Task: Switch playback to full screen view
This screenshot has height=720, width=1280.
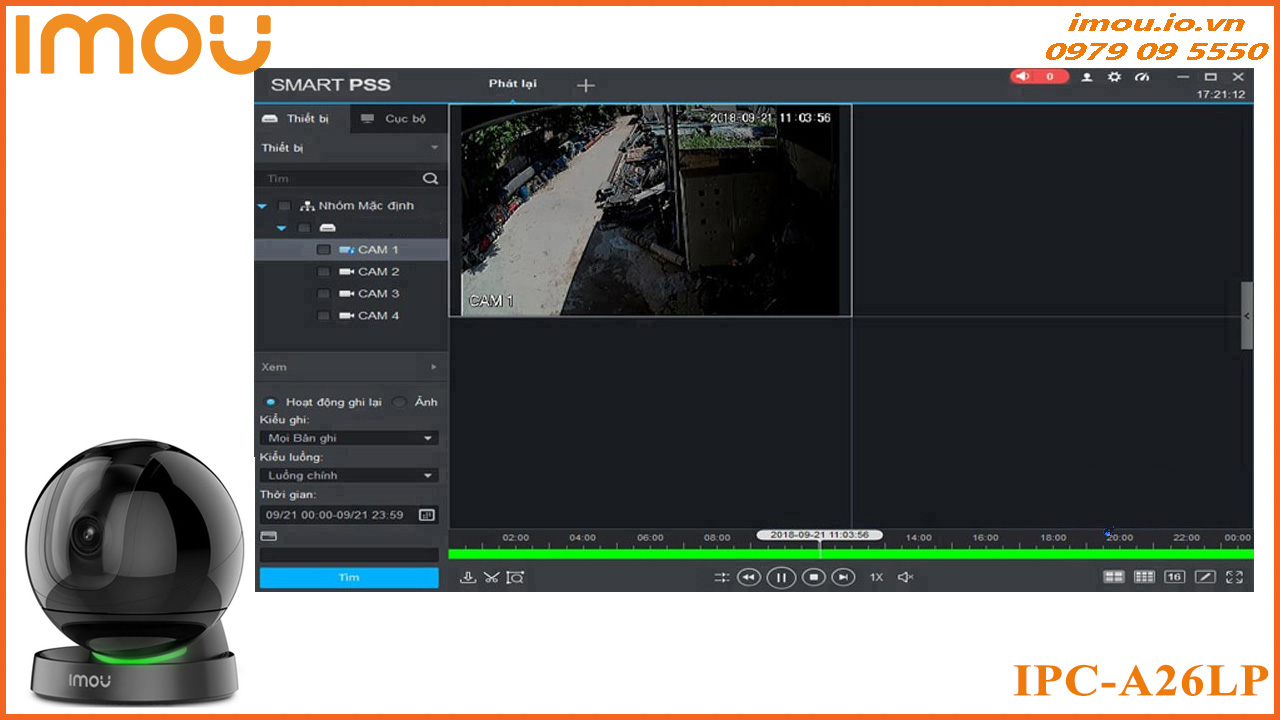Action: (1236, 577)
